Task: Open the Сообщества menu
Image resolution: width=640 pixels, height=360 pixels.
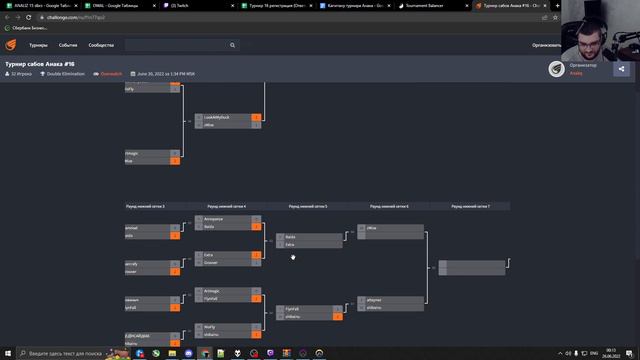Action: 101,45
